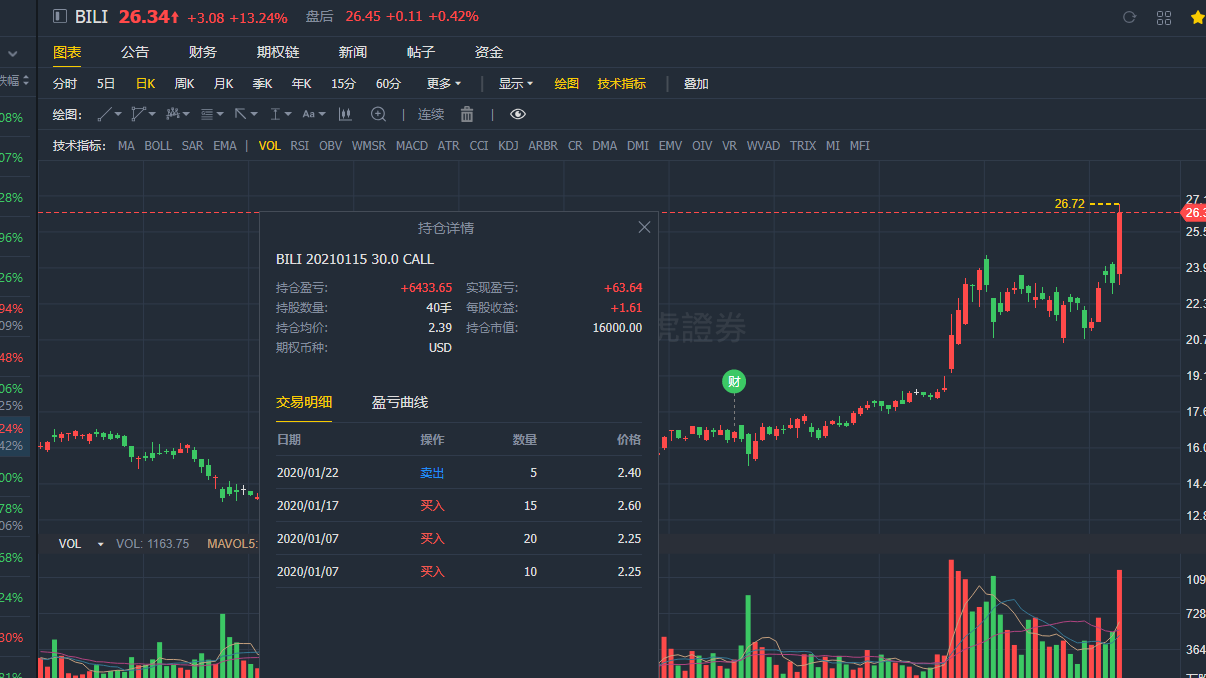Enable the EMA indicator
The image size is (1206, 678).
coord(225,146)
